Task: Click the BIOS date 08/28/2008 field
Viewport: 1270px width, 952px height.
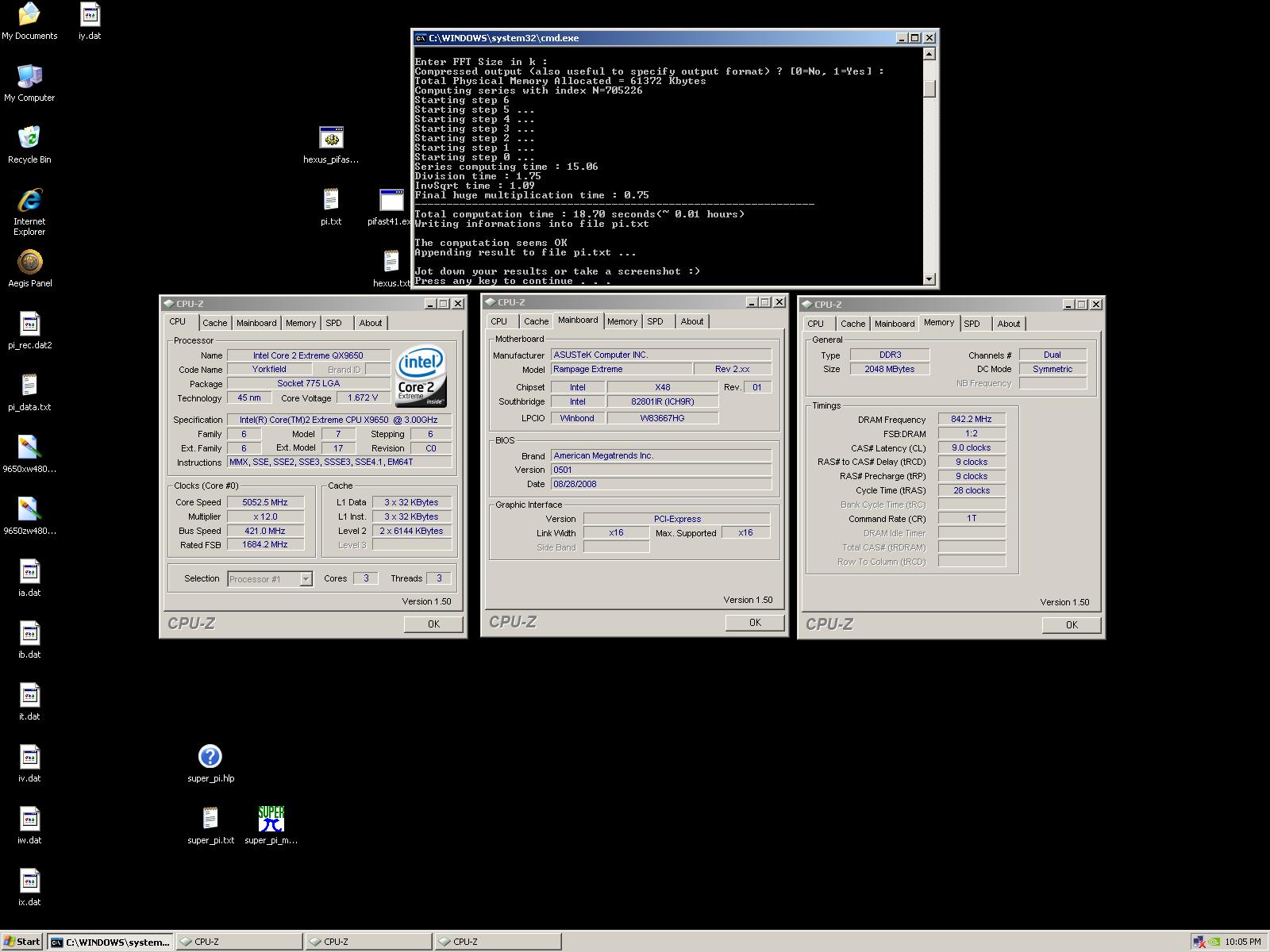Action: click(x=661, y=484)
